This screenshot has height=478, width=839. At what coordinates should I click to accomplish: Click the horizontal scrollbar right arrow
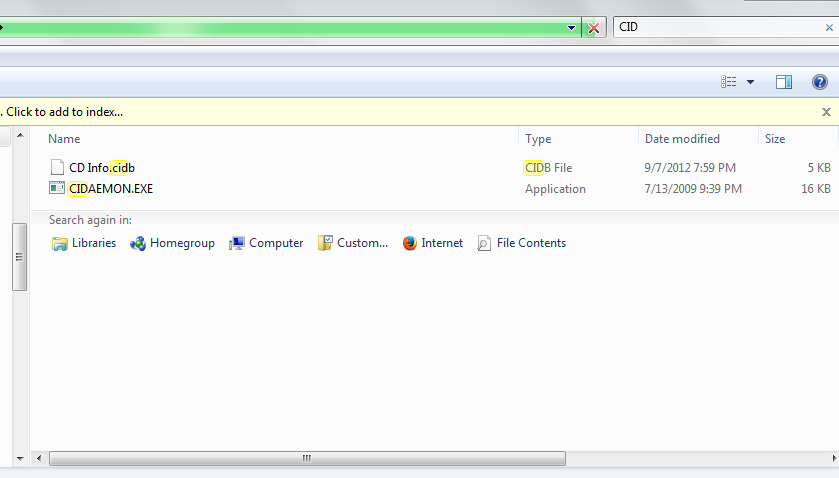[x=834, y=458]
